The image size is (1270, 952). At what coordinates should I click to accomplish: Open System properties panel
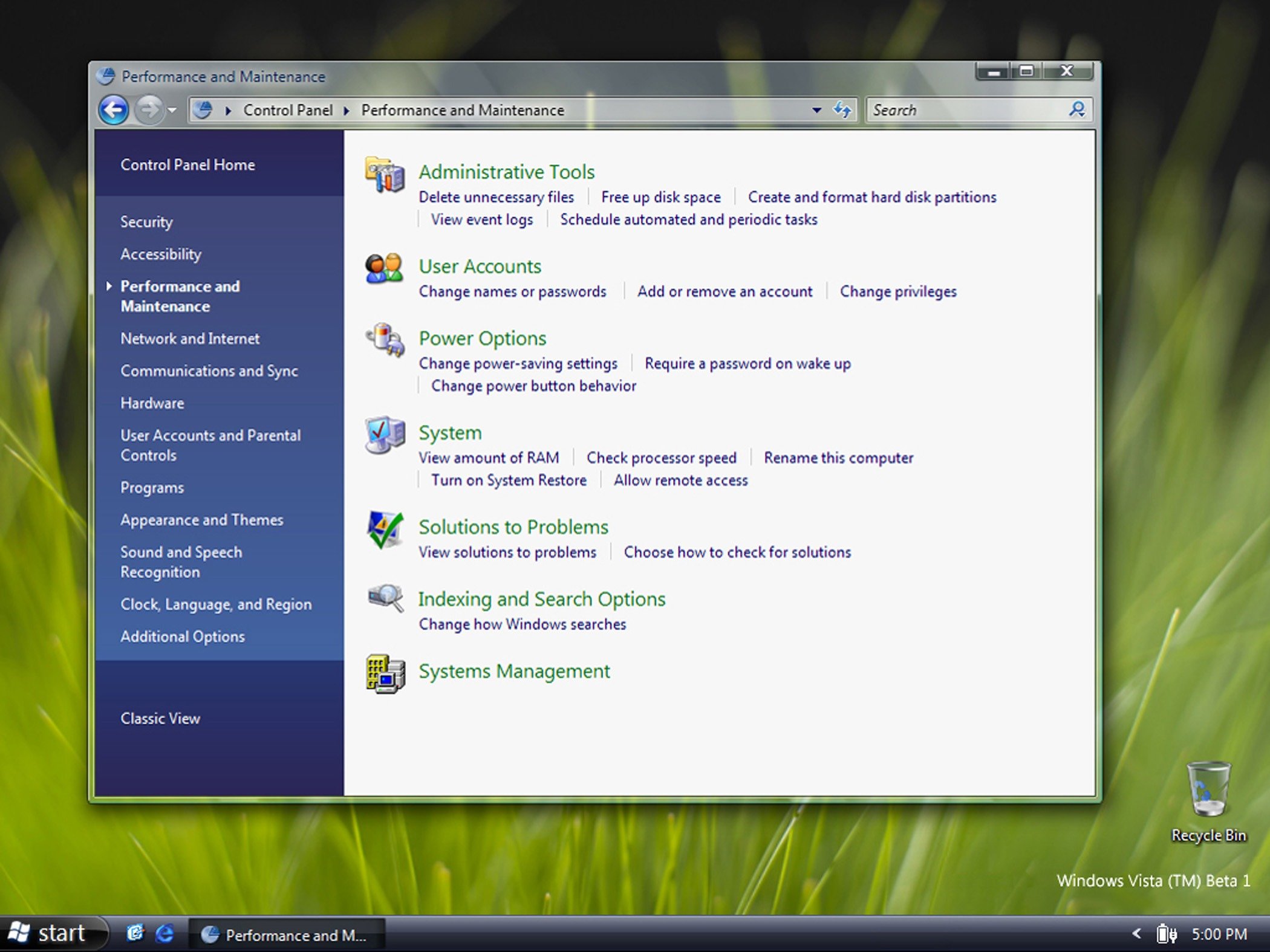coord(449,433)
